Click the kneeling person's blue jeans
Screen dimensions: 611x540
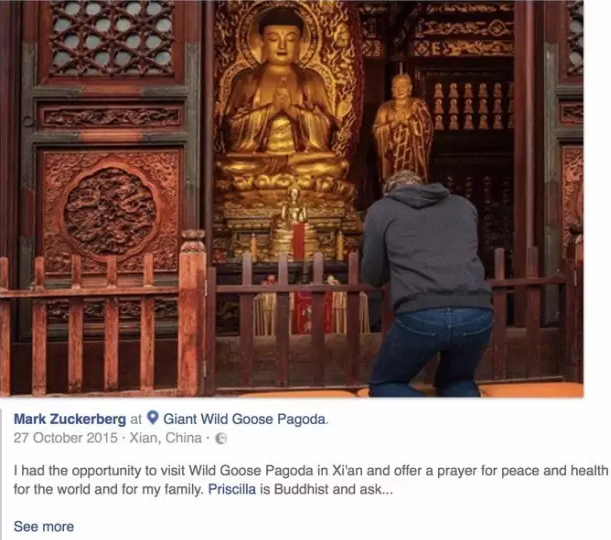pyautogui.click(x=433, y=351)
